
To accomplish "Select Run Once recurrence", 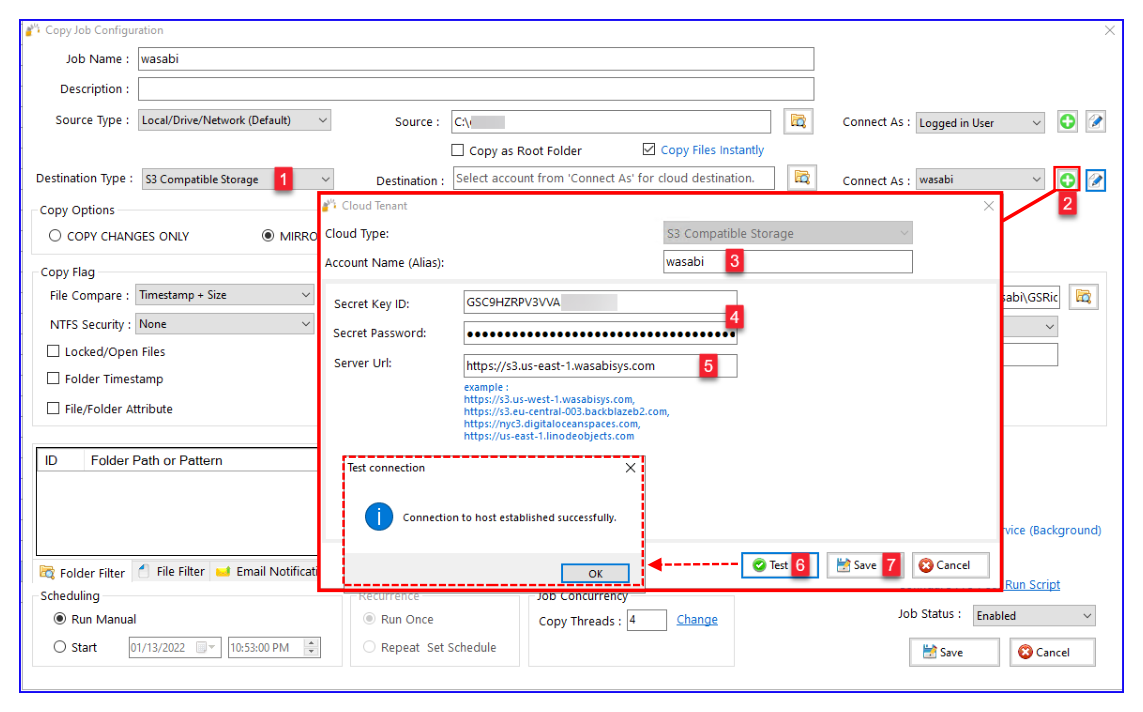I will [370, 619].
